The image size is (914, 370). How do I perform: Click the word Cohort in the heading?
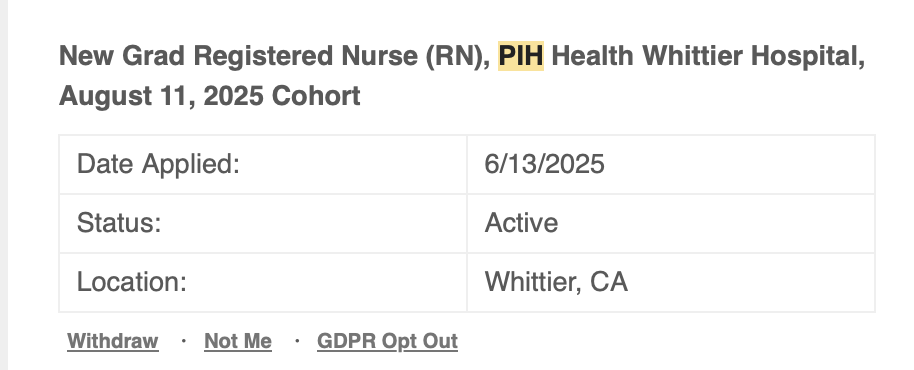point(316,96)
